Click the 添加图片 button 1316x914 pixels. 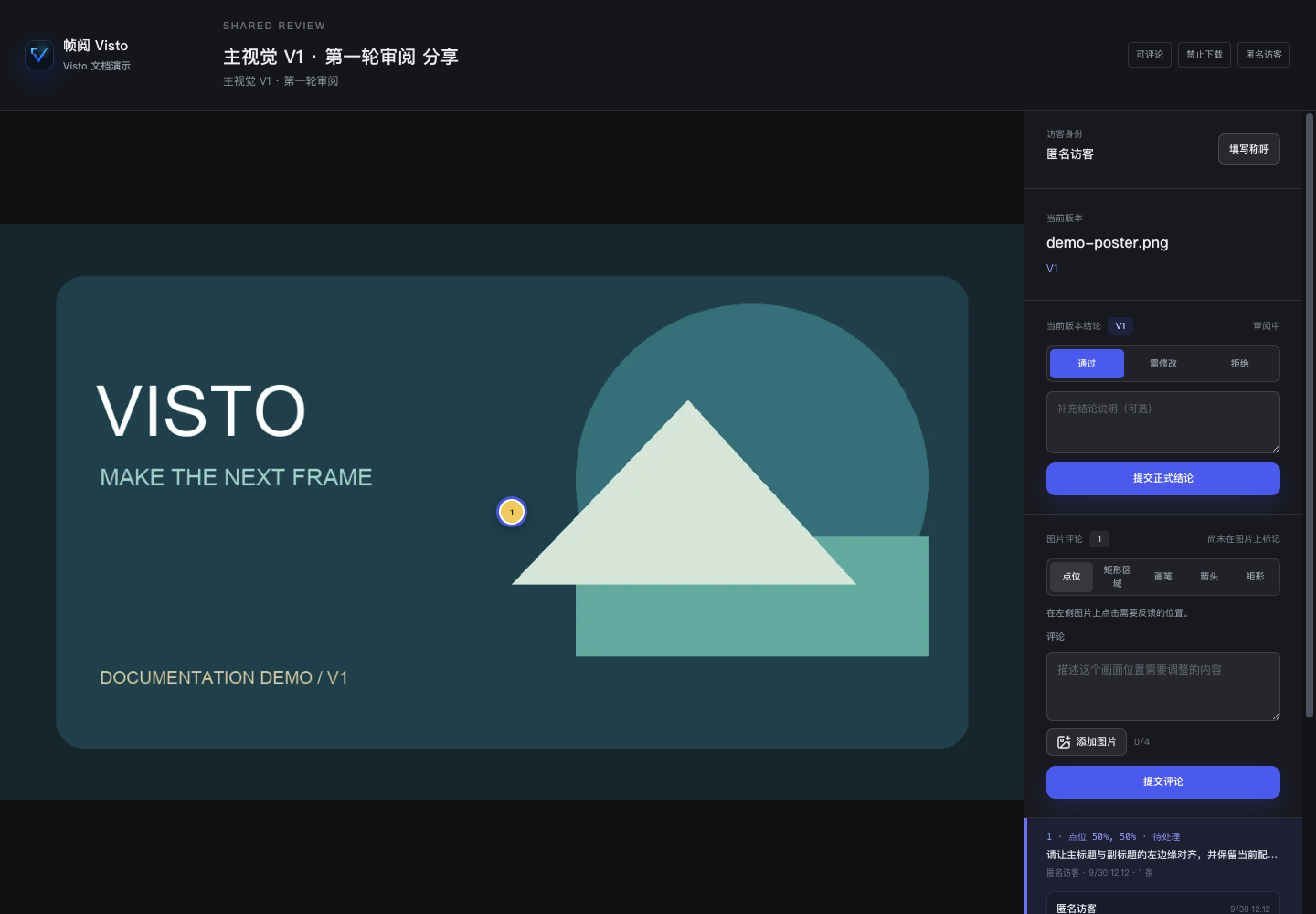(x=1087, y=742)
